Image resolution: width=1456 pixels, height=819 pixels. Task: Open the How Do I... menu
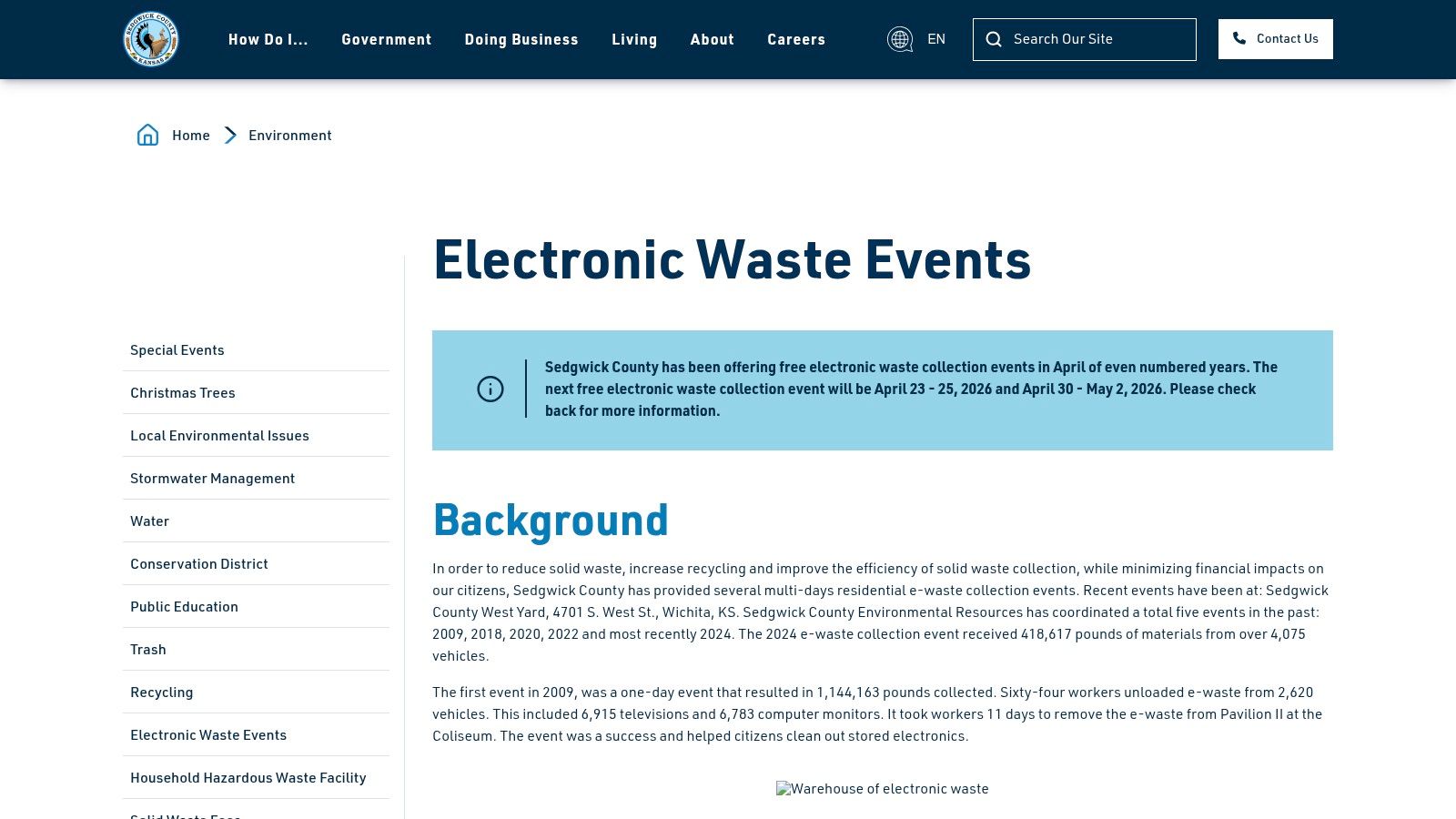click(x=269, y=39)
